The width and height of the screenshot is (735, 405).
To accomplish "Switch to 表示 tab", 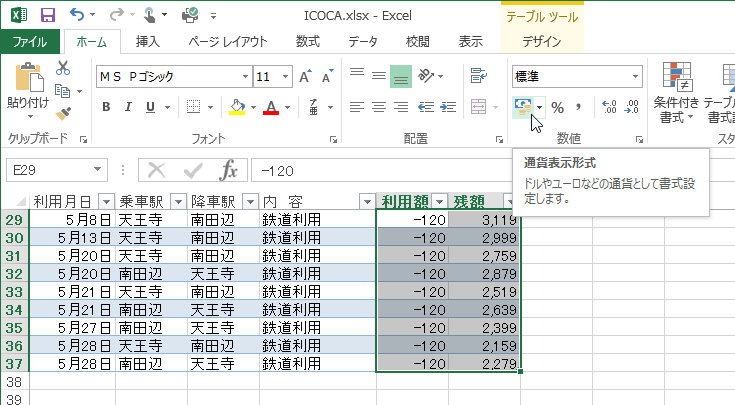I will pyautogui.click(x=471, y=42).
